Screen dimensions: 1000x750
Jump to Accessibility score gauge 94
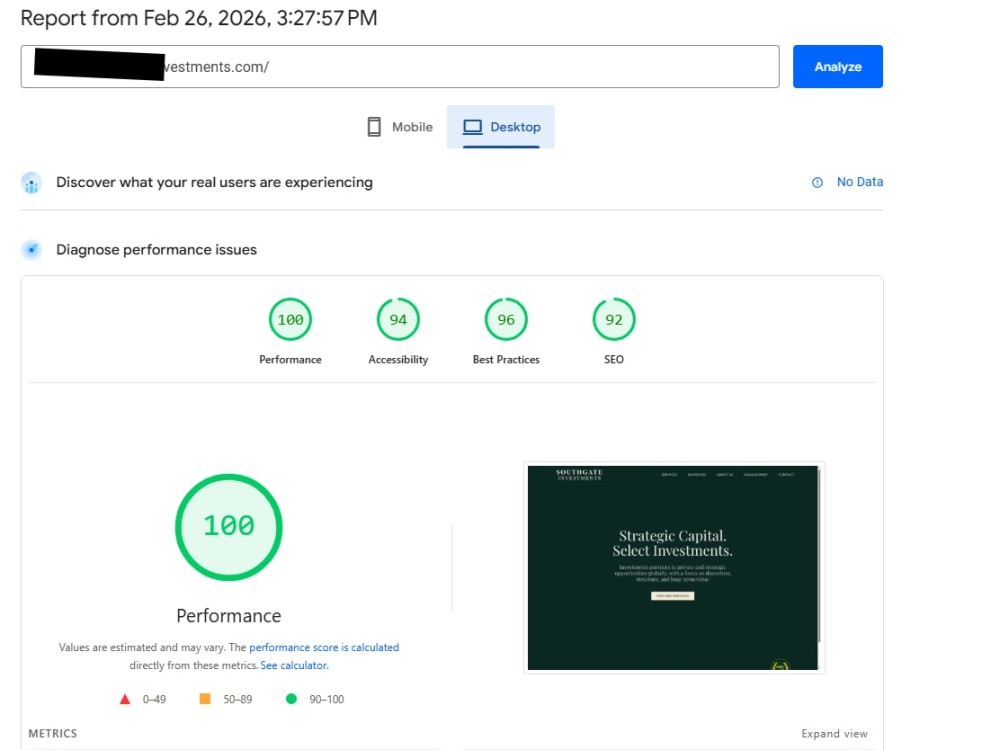click(398, 320)
